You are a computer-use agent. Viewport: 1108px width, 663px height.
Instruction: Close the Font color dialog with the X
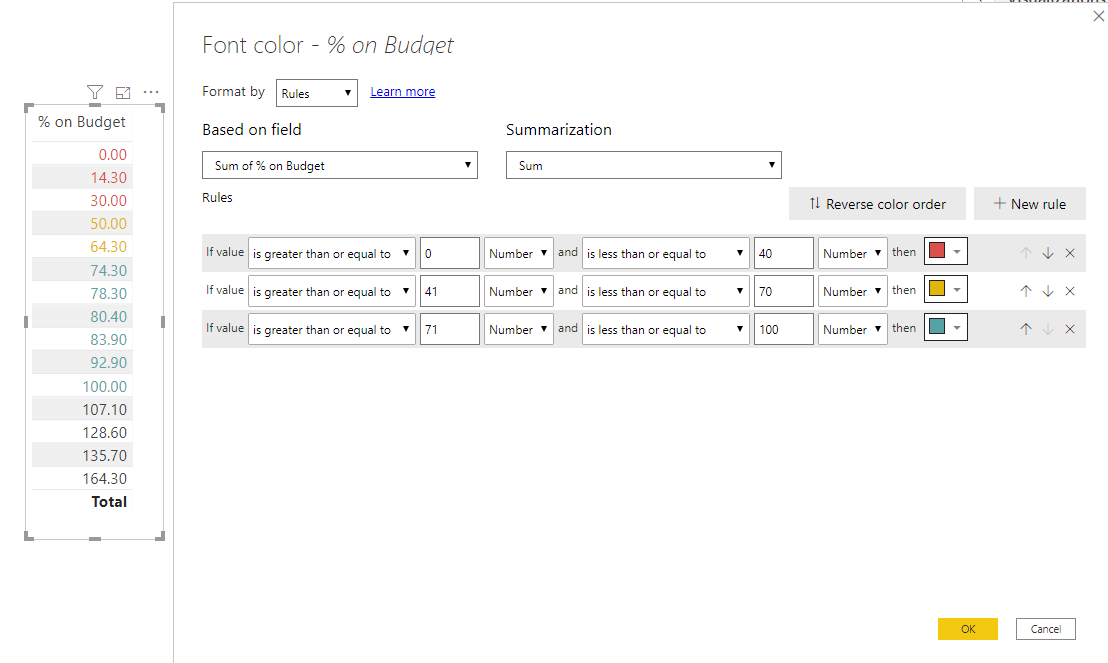tap(1099, 16)
